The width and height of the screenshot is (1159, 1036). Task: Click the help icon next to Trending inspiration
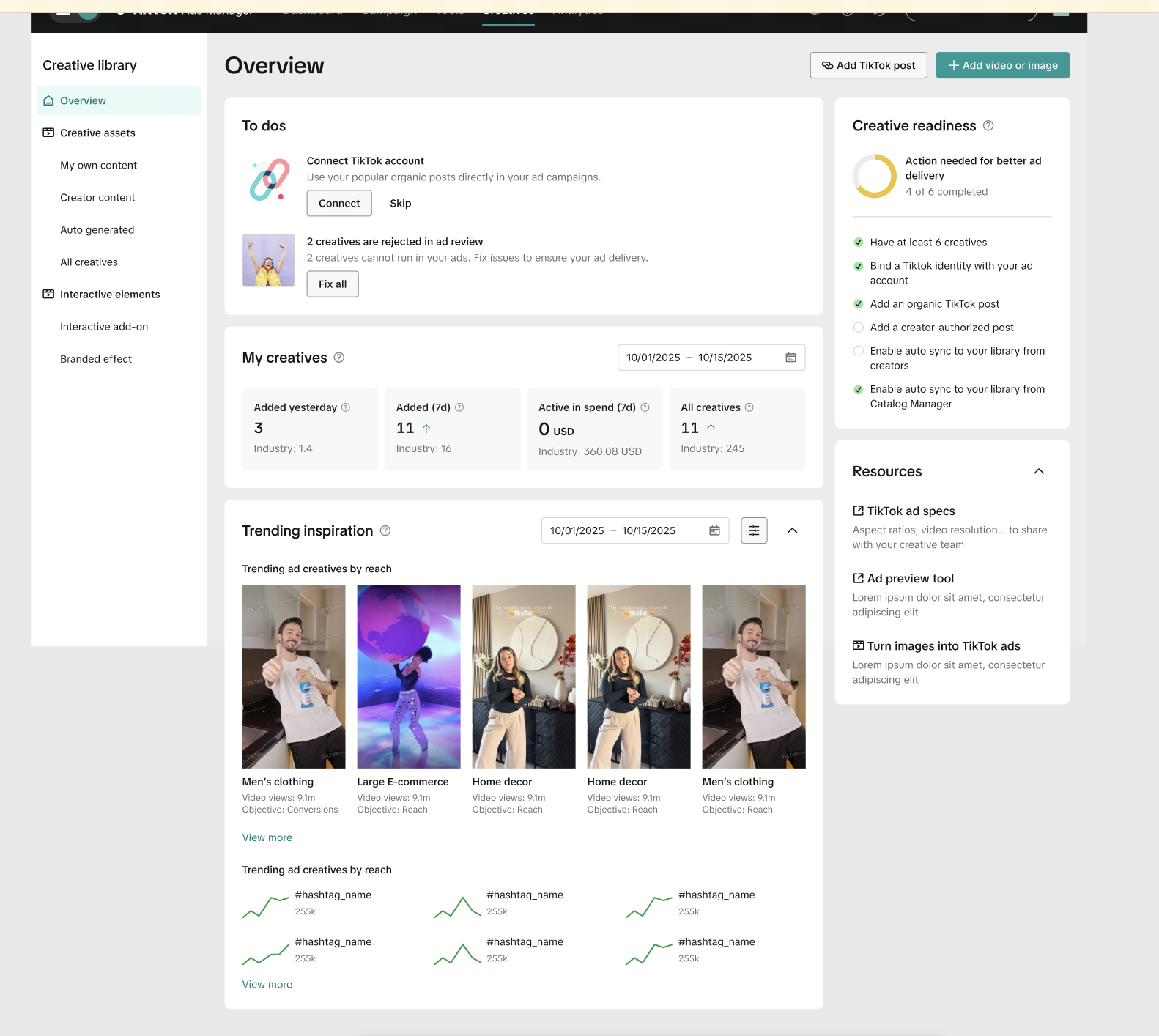[385, 530]
